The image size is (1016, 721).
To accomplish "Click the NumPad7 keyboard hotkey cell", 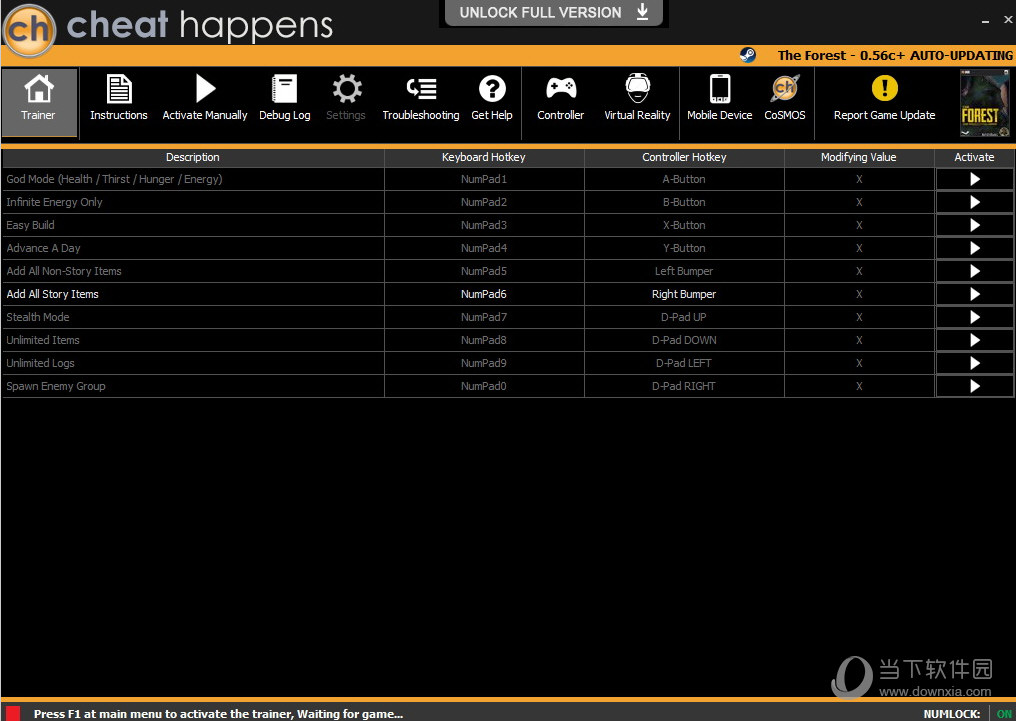I will 484,317.
